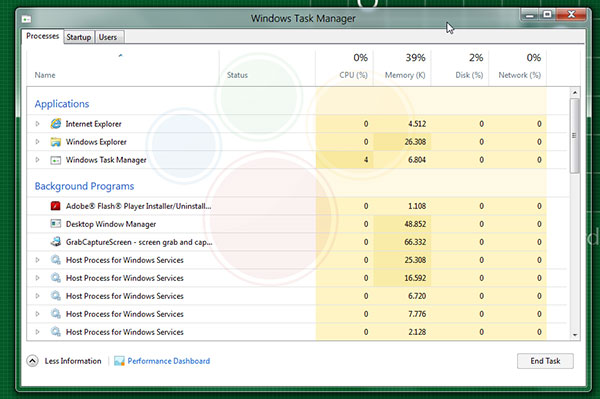This screenshot has height=399, width=600.
Task: Expand Host Process row with 25.308 memory
Action: tap(38, 260)
